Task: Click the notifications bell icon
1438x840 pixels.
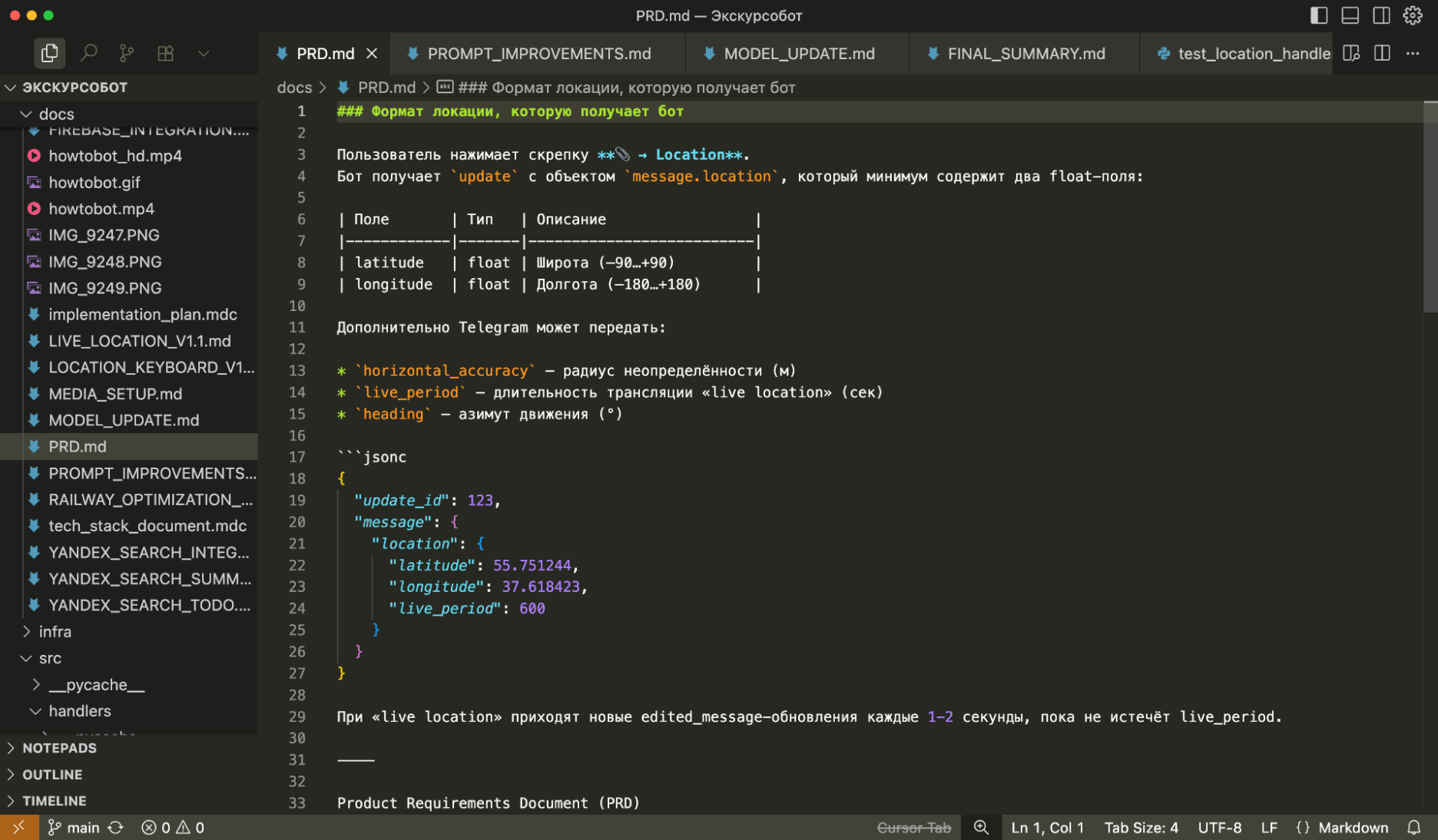Action: coord(1413,828)
